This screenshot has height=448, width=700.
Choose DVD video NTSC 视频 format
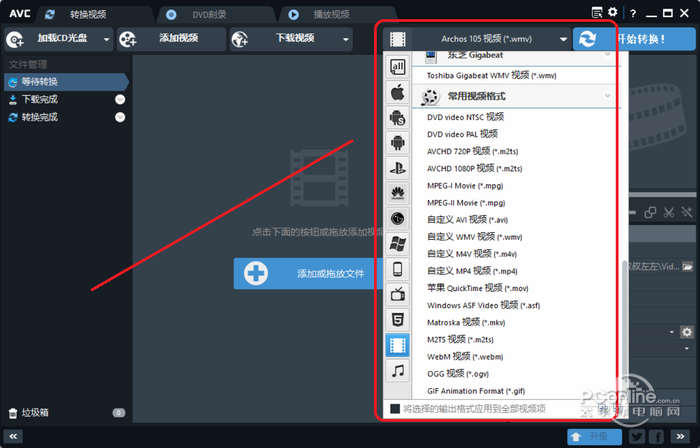click(x=465, y=117)
